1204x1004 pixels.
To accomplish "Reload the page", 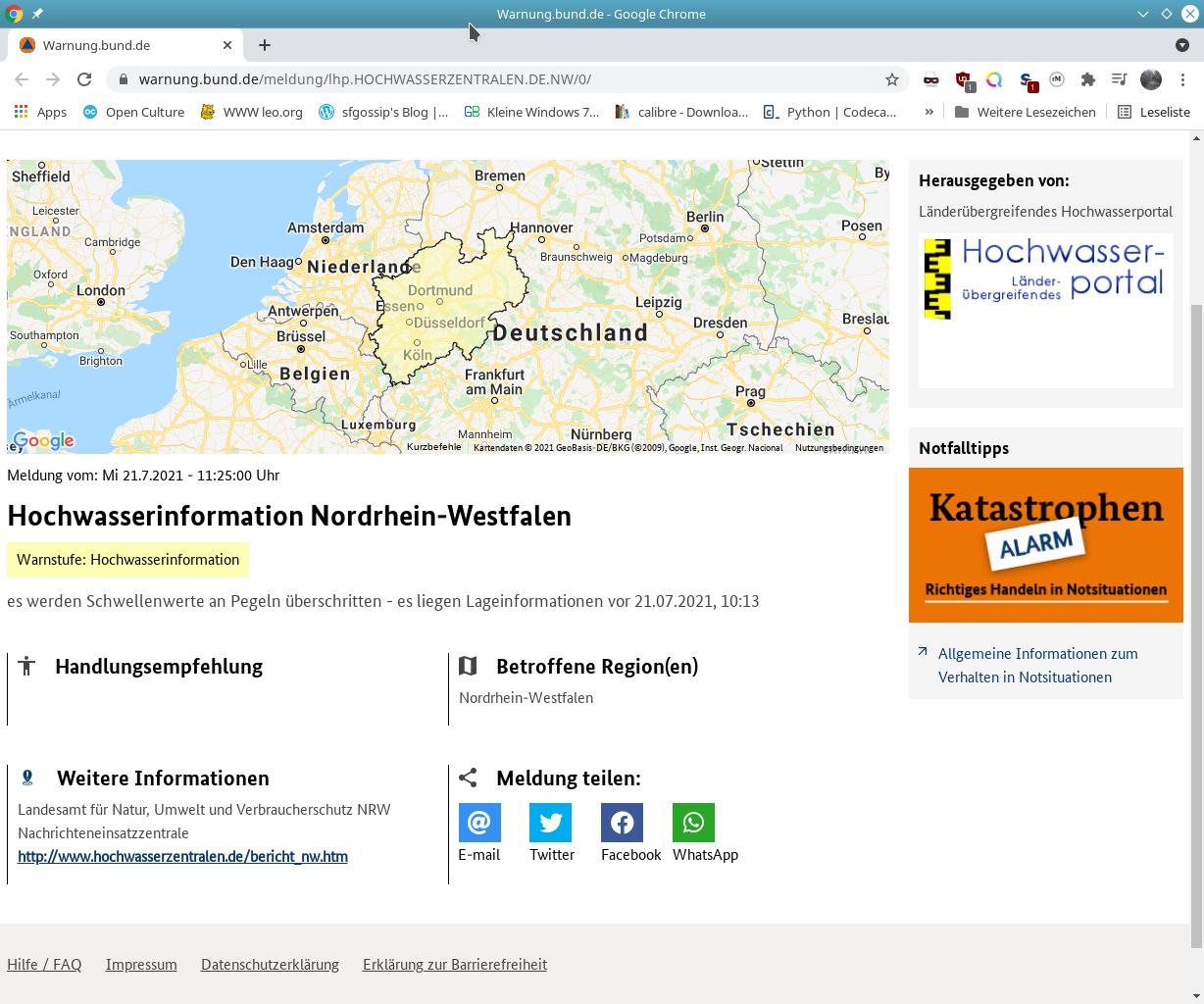I will coord(84,79).
